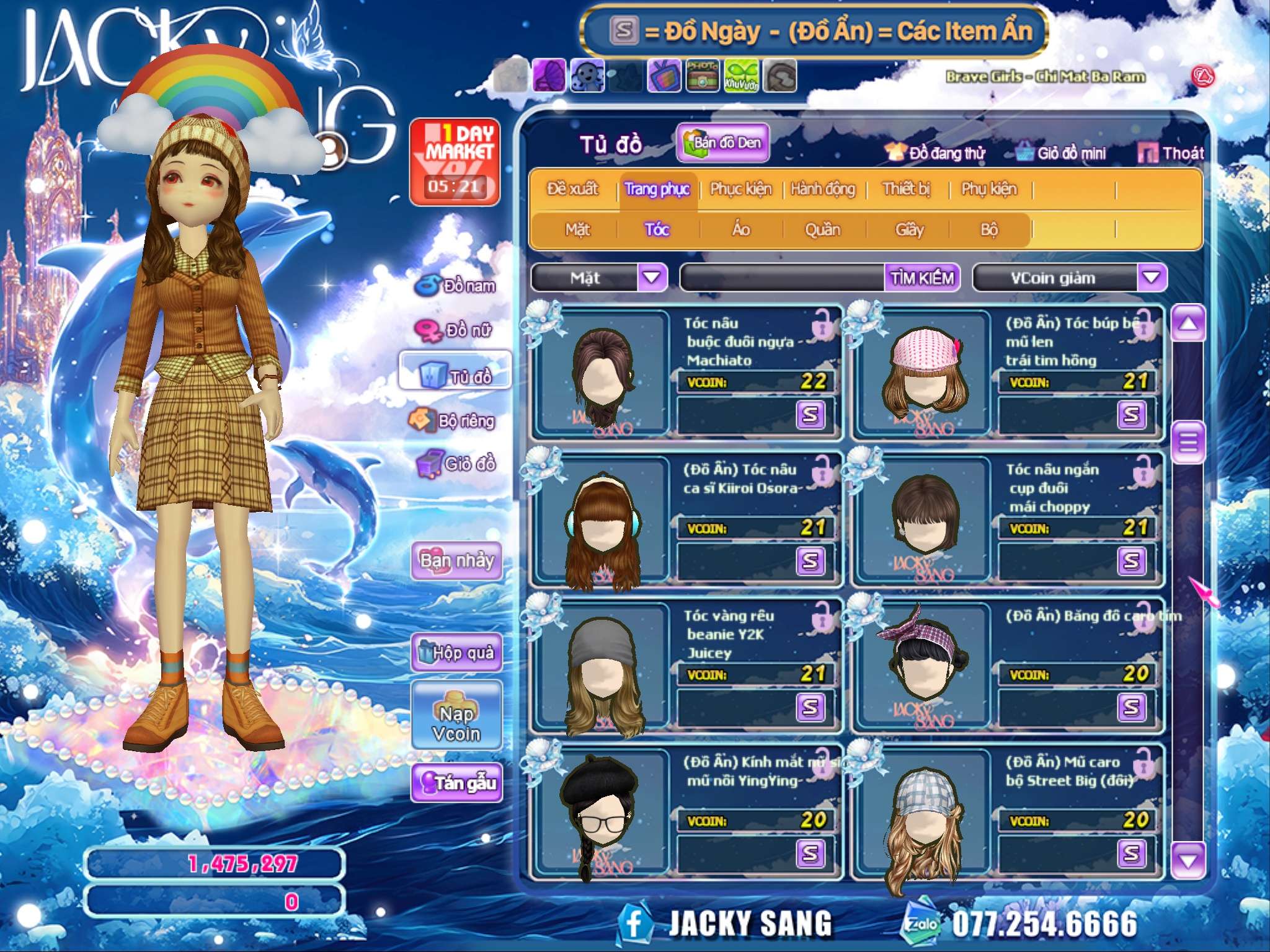Viewport: 1270px width, 952px height.
Task: Click Thoát to exit the wardrobe
Action: [x=1171, y=152]
